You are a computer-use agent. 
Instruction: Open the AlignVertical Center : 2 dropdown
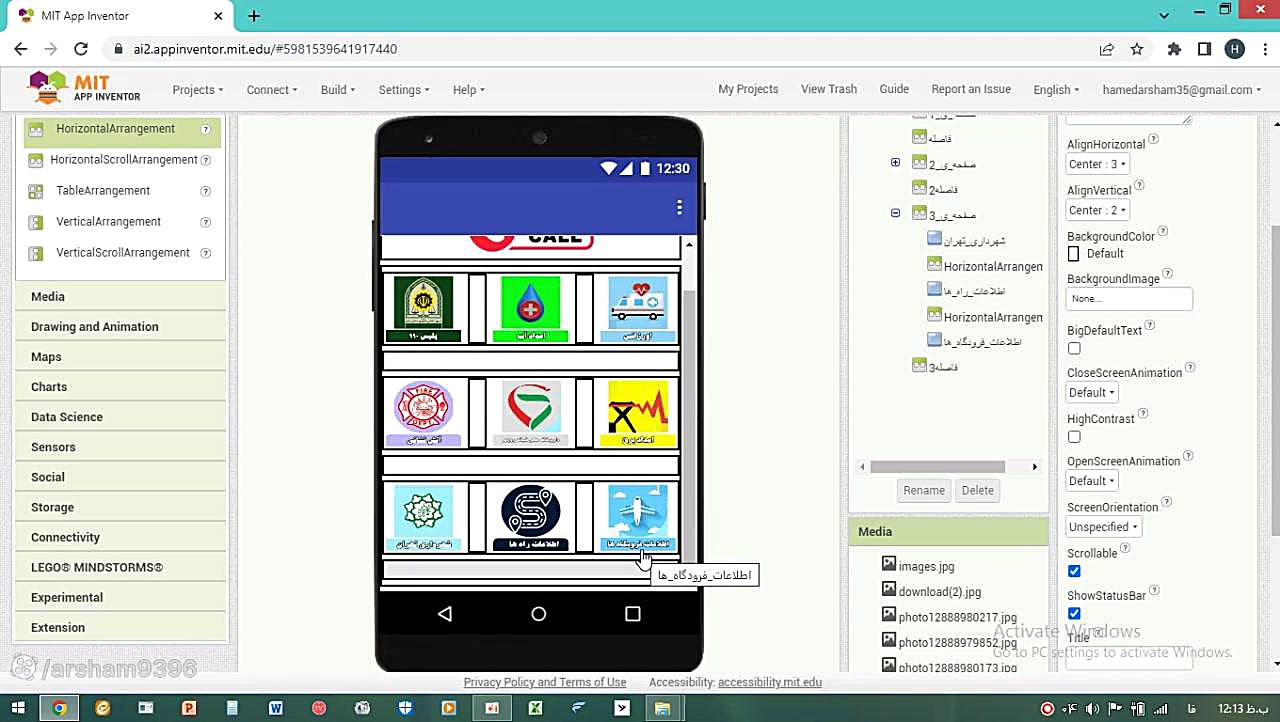[x=1098, y=210]
